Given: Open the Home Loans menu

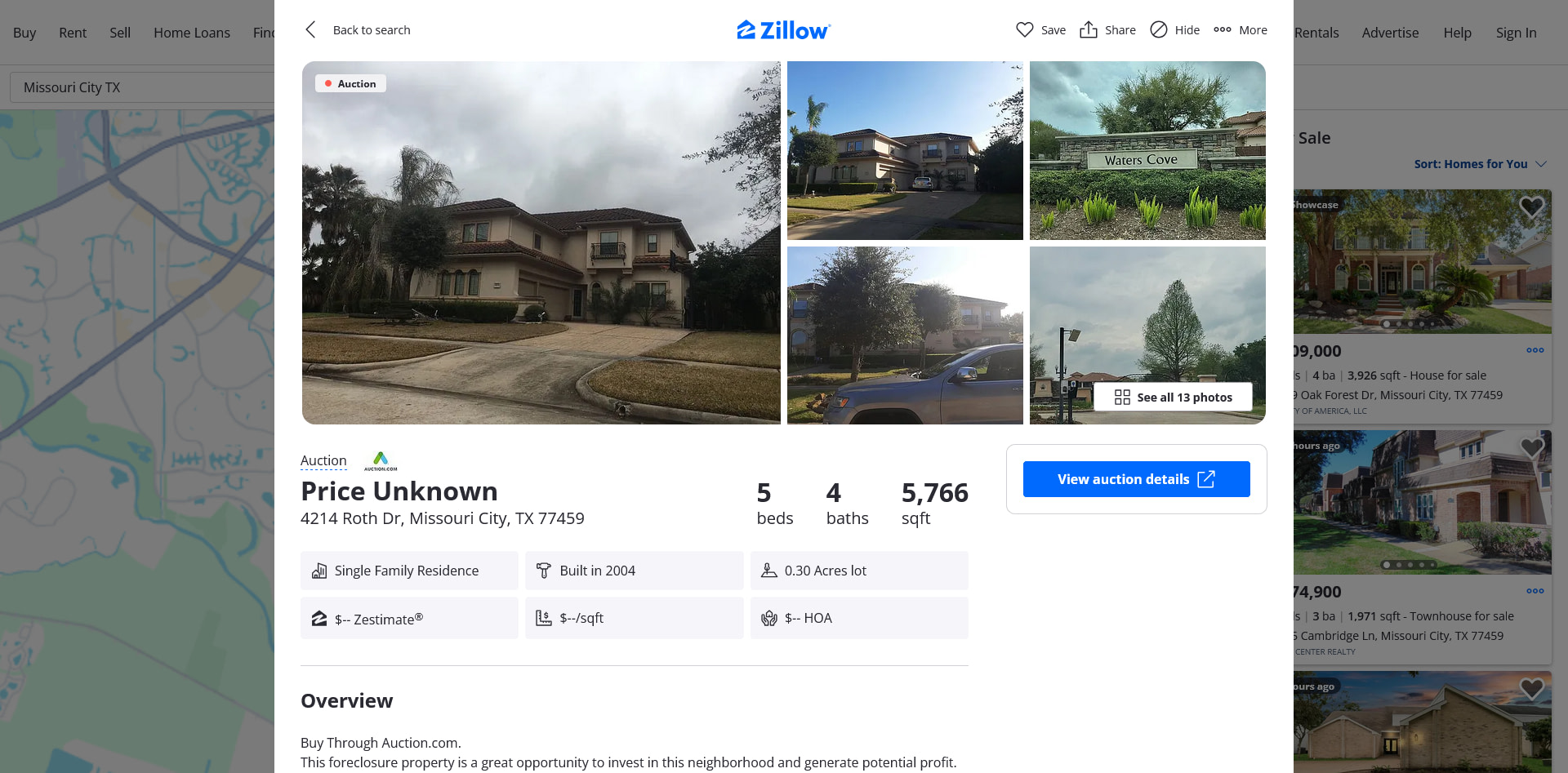Looking at the screenshot, I should coord(192,33).
